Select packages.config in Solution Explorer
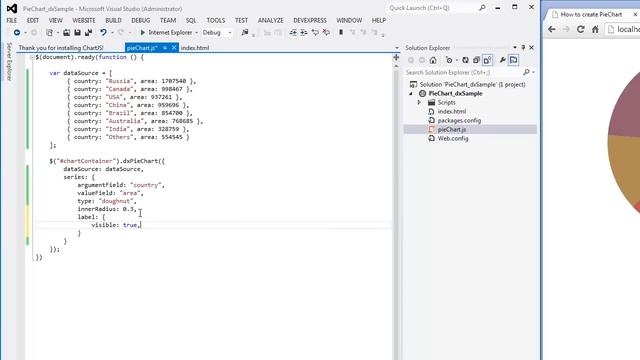 (459, 120)
